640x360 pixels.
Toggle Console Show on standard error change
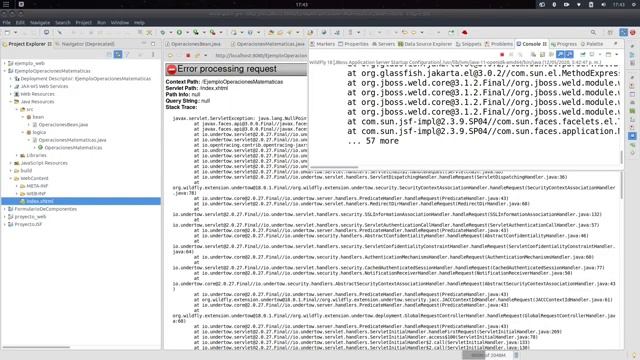click(569, 54)
